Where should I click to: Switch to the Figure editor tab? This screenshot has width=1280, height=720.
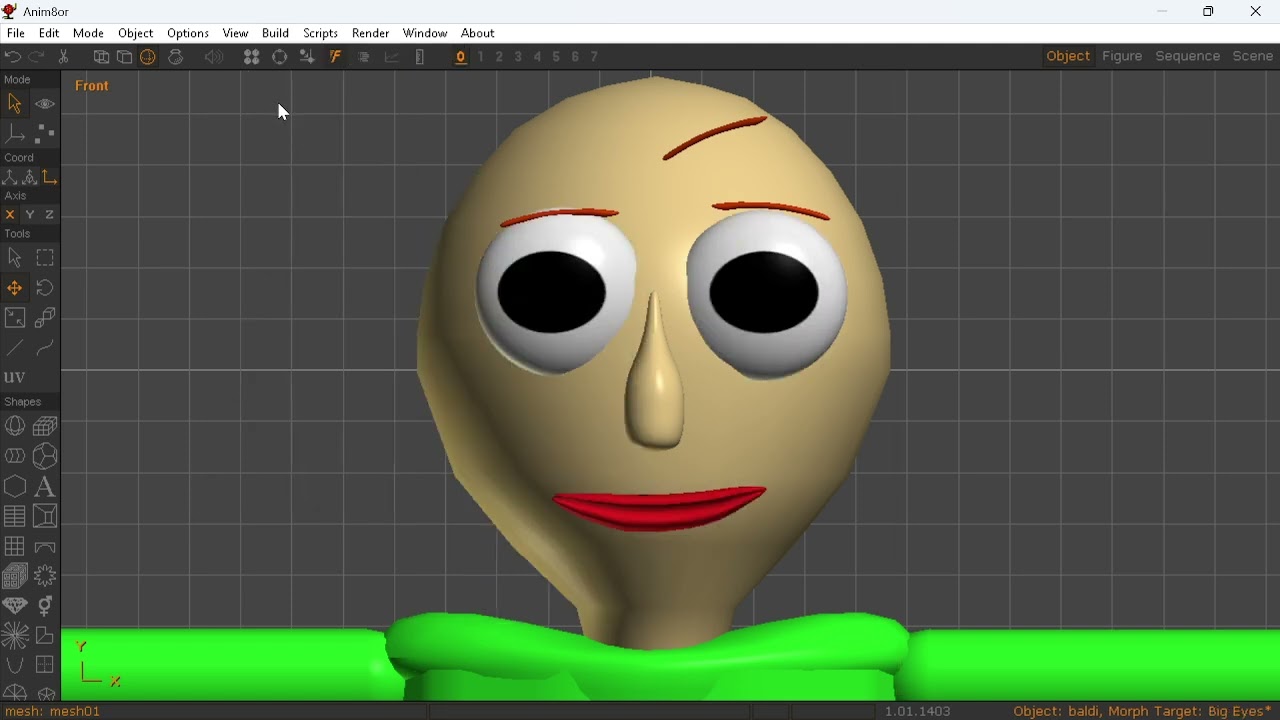tap(1122, 57)
